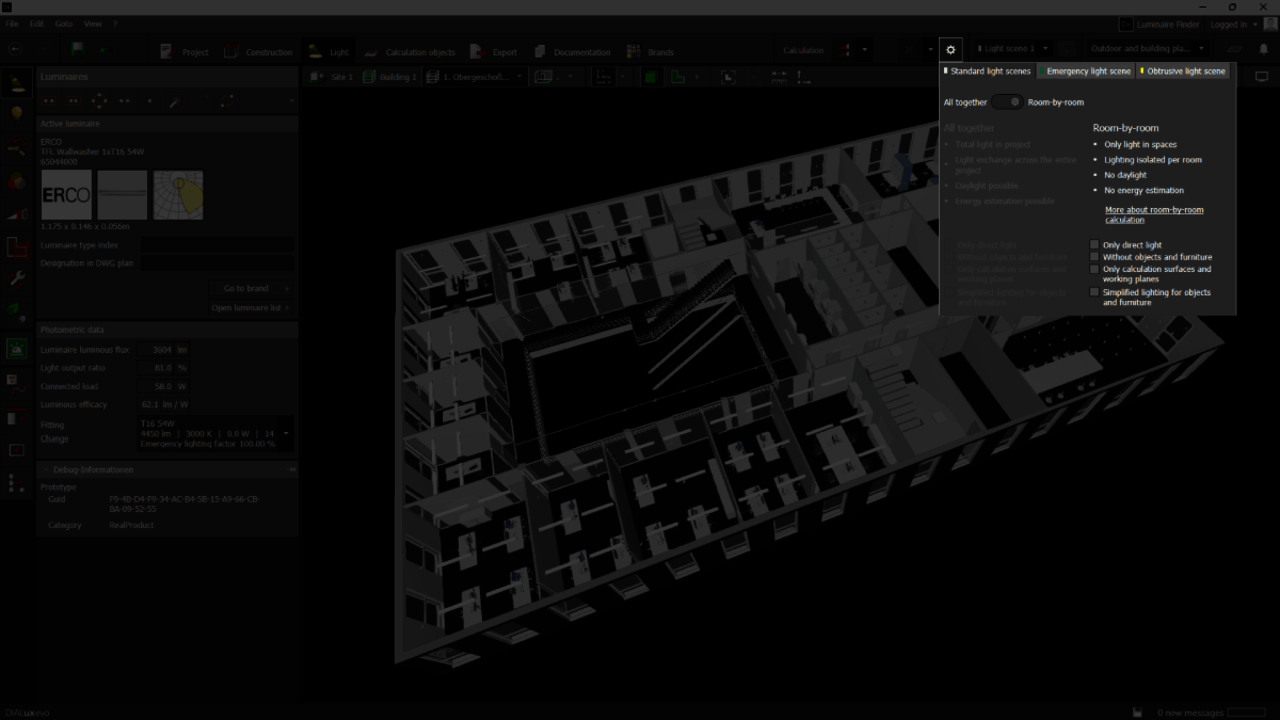
Task: Click the back arrow navigation icon
Action: (14, 49)
